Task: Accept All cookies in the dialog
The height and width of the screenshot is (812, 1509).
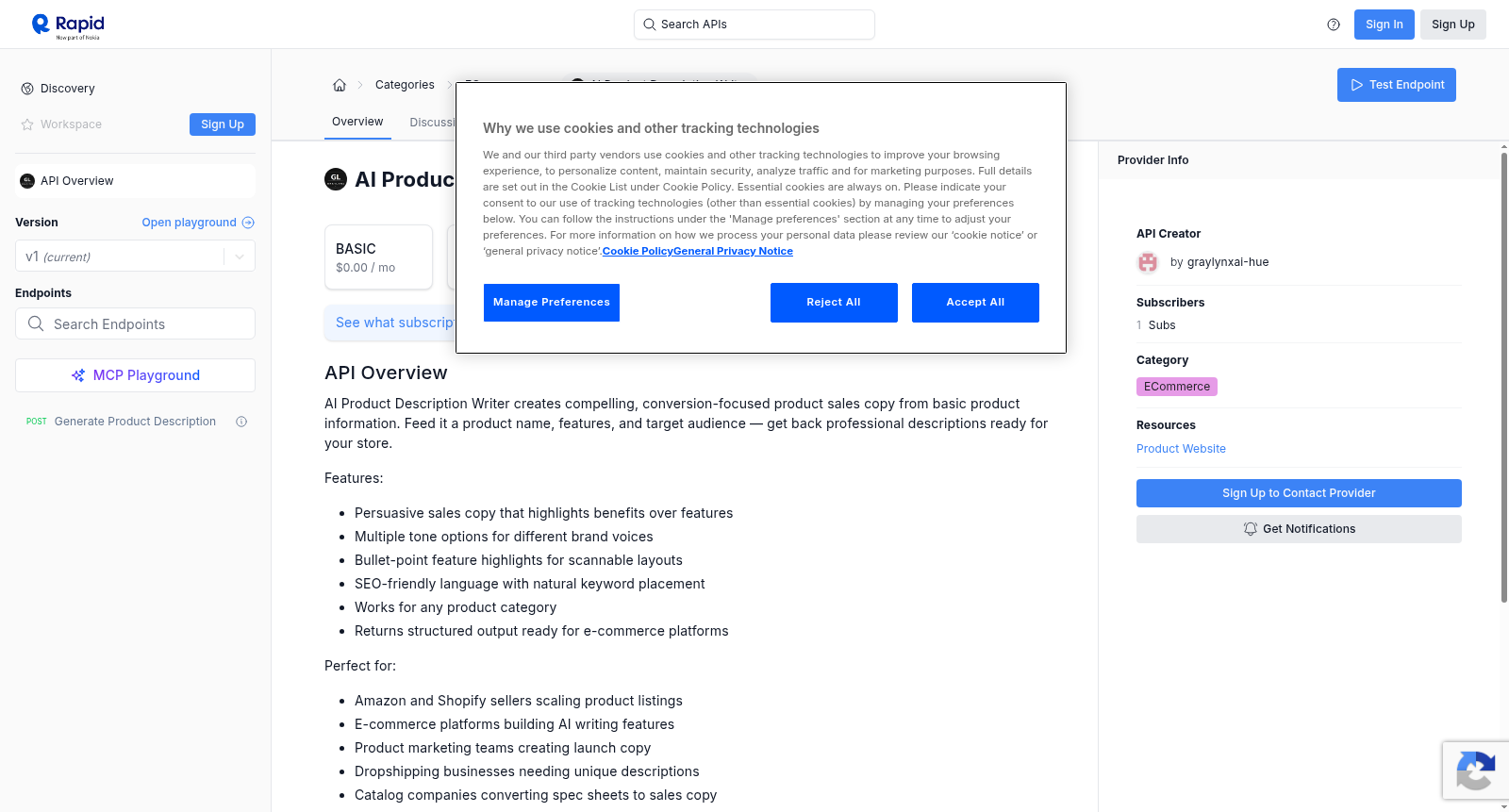Action: pos(975,303)
